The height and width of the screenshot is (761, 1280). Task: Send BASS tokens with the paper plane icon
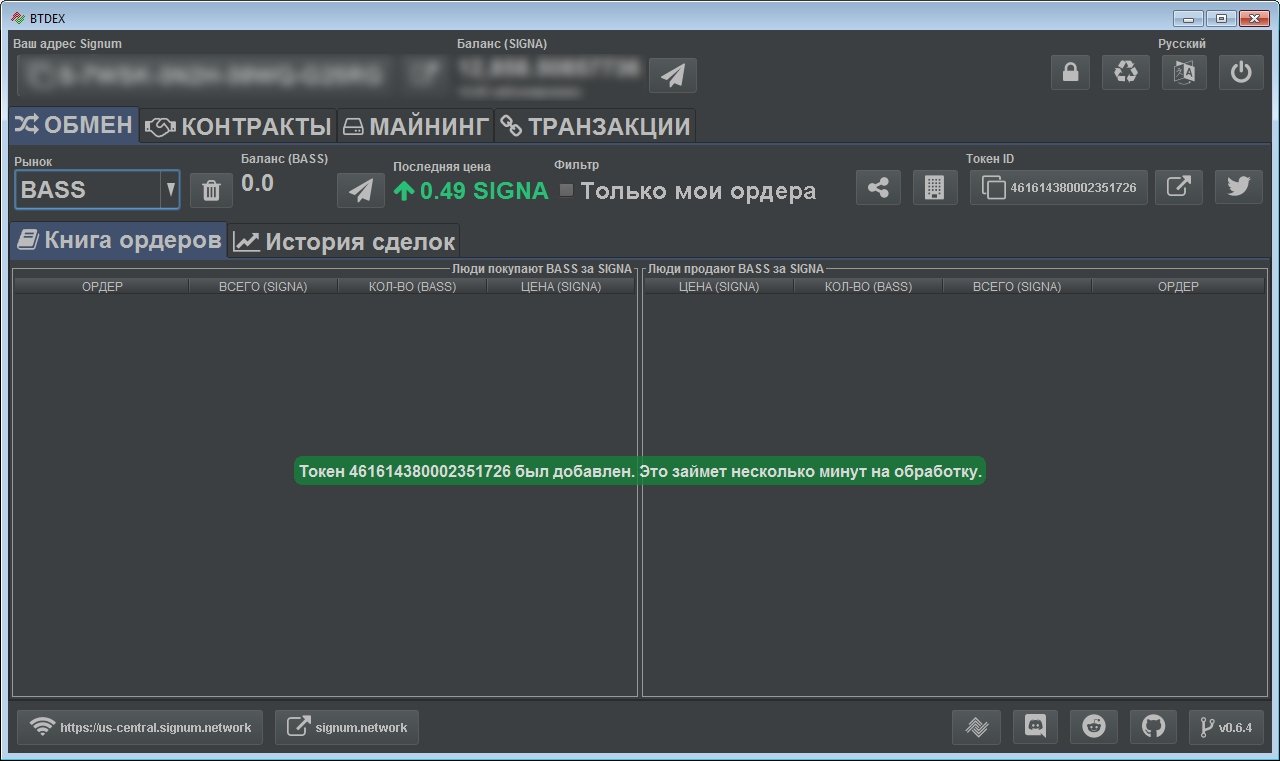(x=361, y=190)
